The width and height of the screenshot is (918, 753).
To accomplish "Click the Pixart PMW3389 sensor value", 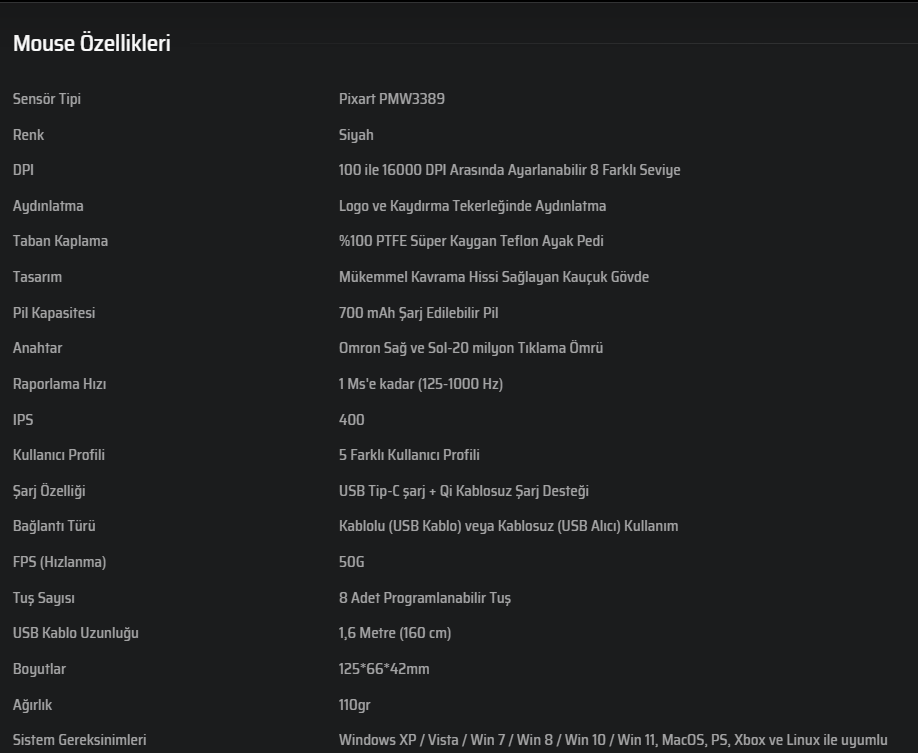I will pyautogui.click(x=392, y=99).
